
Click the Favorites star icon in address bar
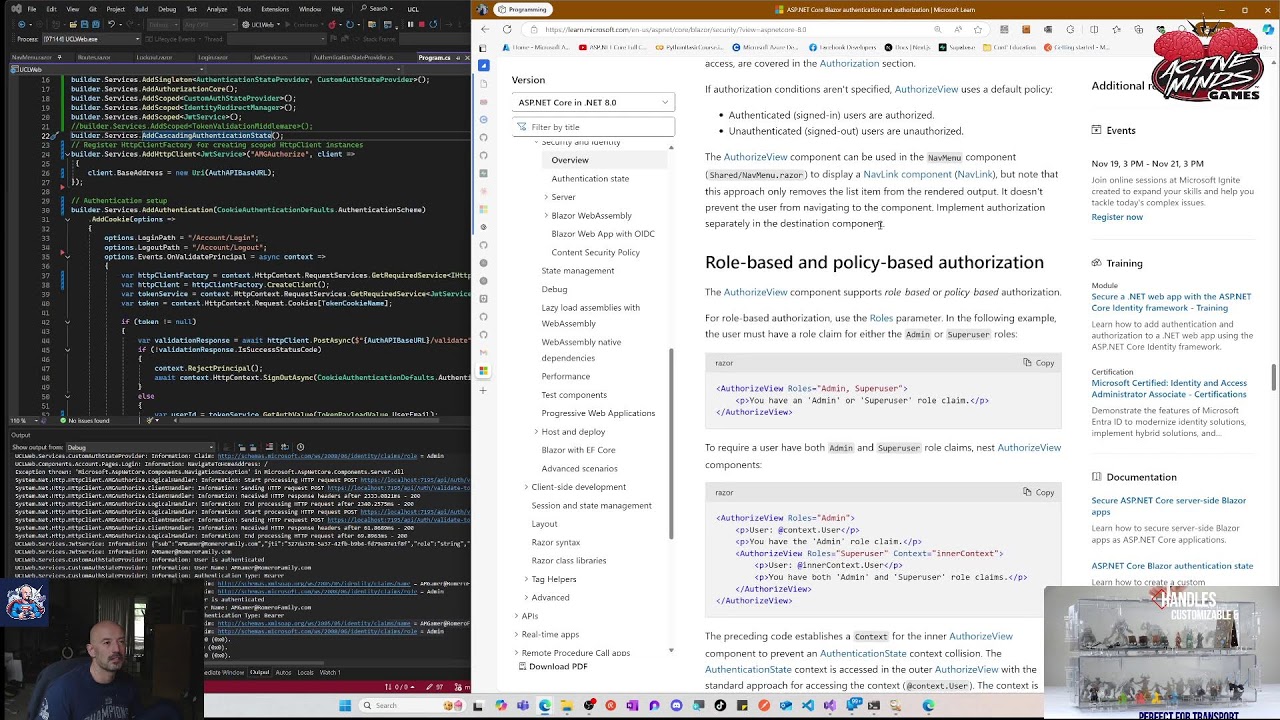point(978,29)
